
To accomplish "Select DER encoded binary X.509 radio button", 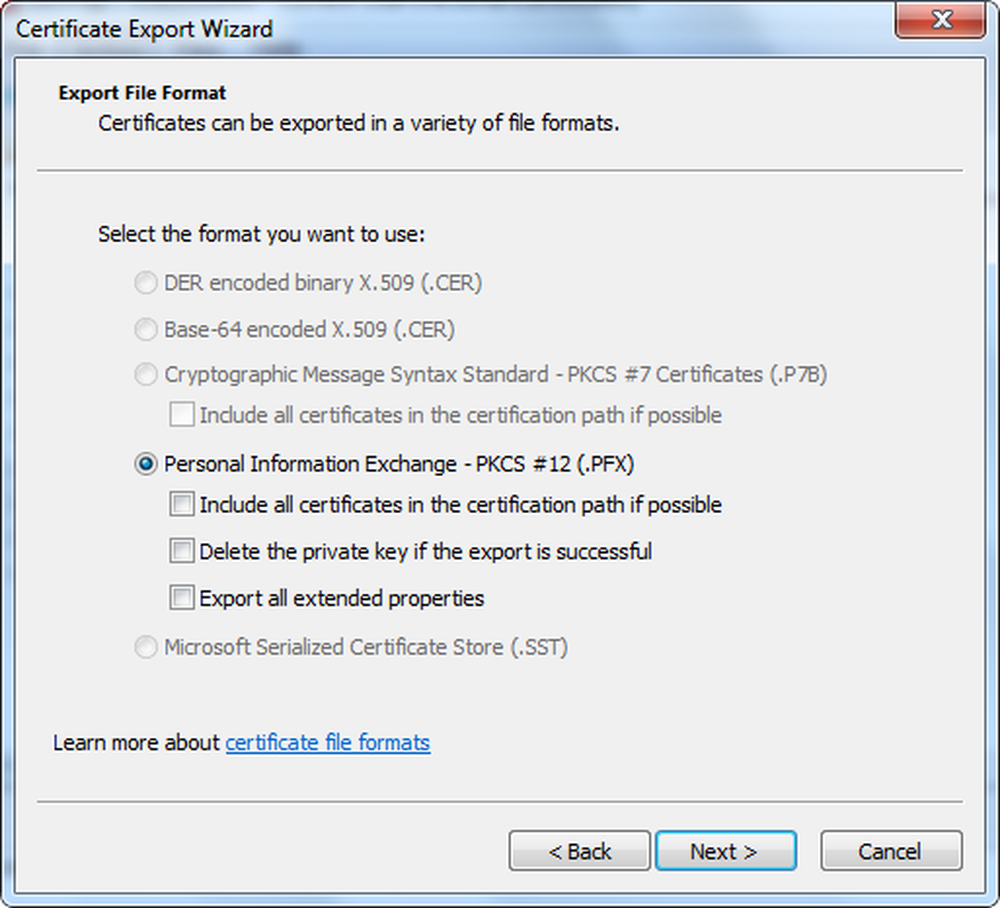I will click(x=146, y=284).
